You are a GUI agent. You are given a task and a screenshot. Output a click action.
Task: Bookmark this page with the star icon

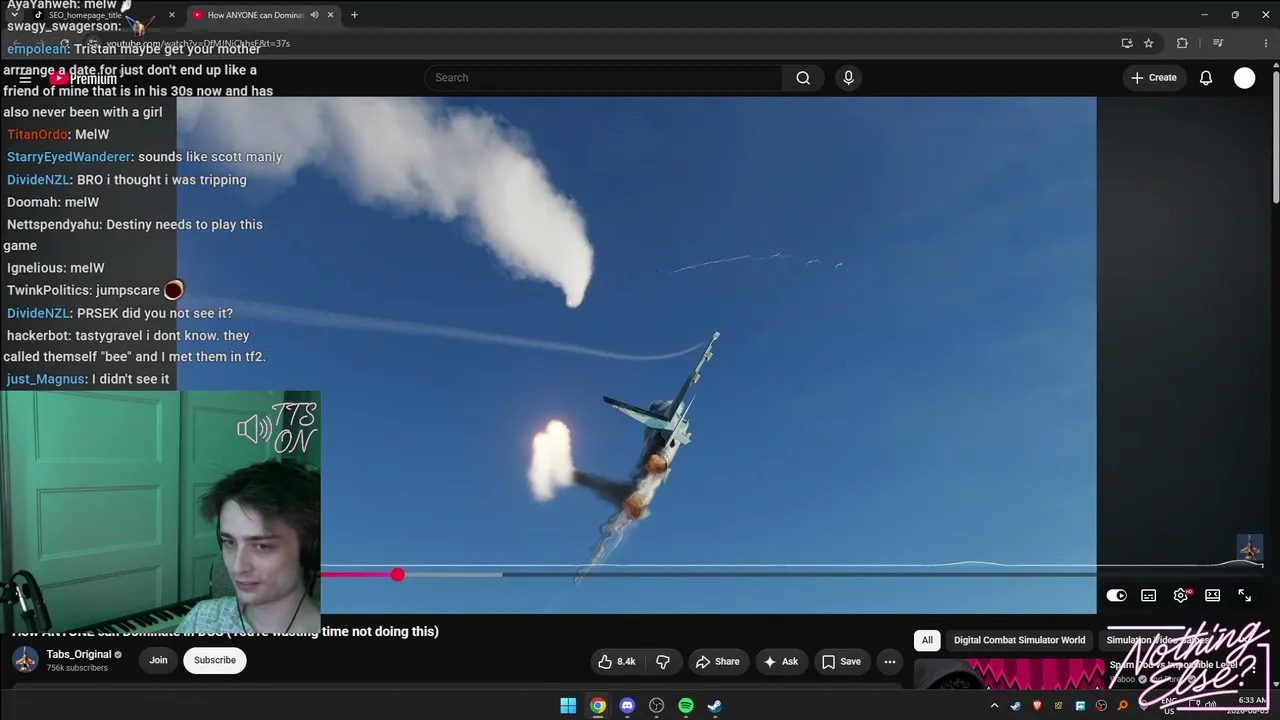tap(1149, 43)
